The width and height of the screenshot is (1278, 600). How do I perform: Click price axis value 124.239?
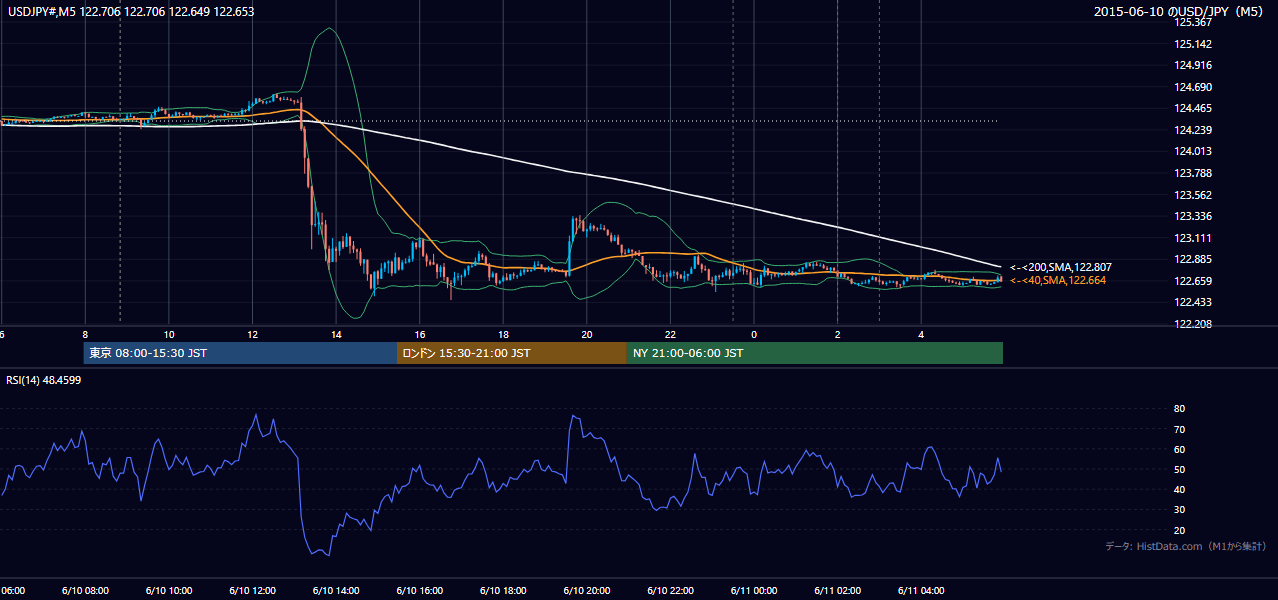[x=1193, y=130]
